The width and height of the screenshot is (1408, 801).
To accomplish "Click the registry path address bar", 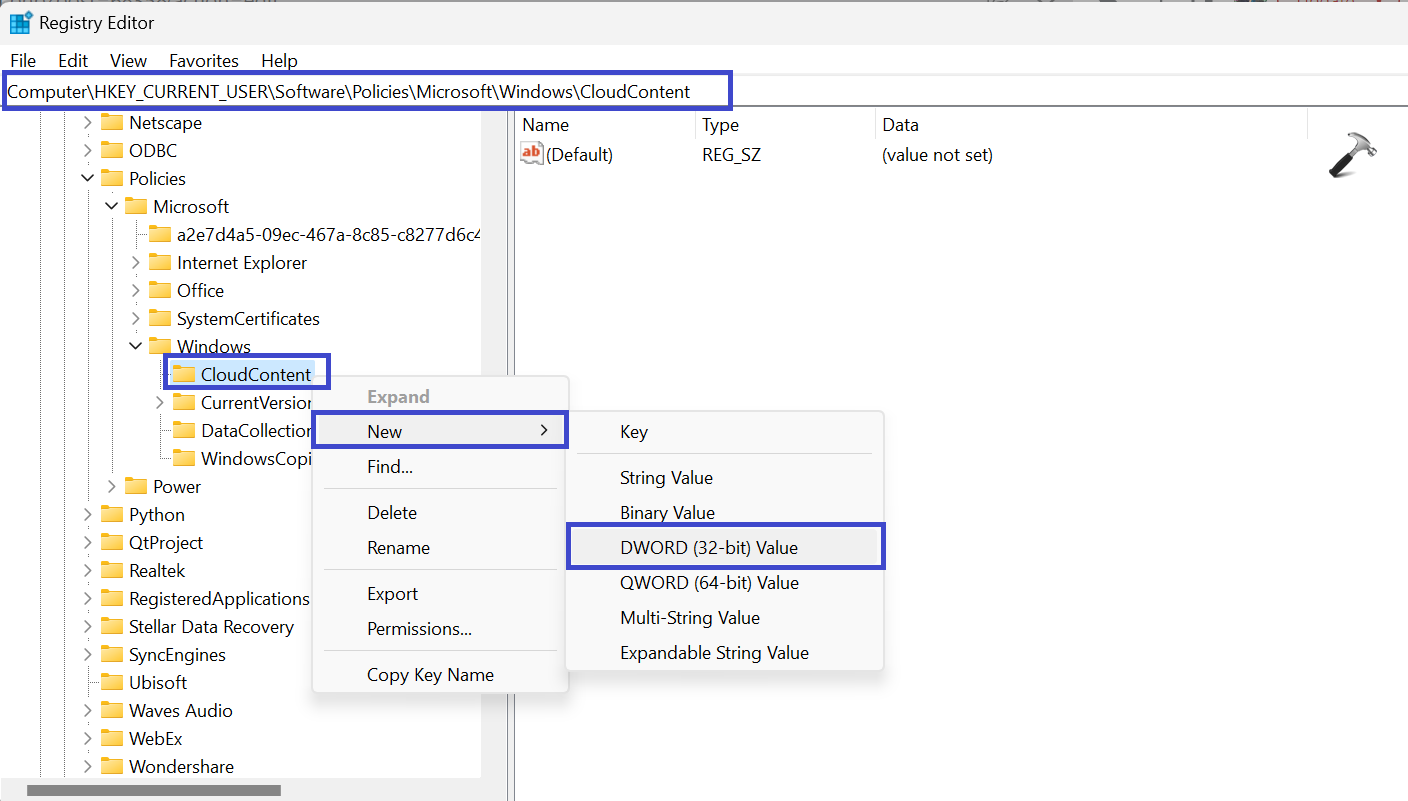I will [366, 92].
